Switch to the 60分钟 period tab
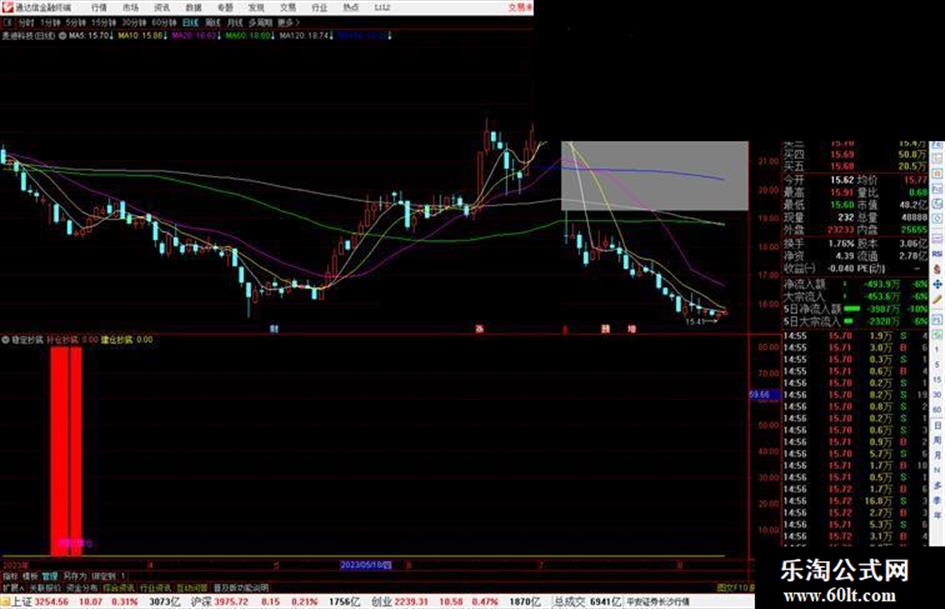The image size is (945, 609). pos(164,22)
